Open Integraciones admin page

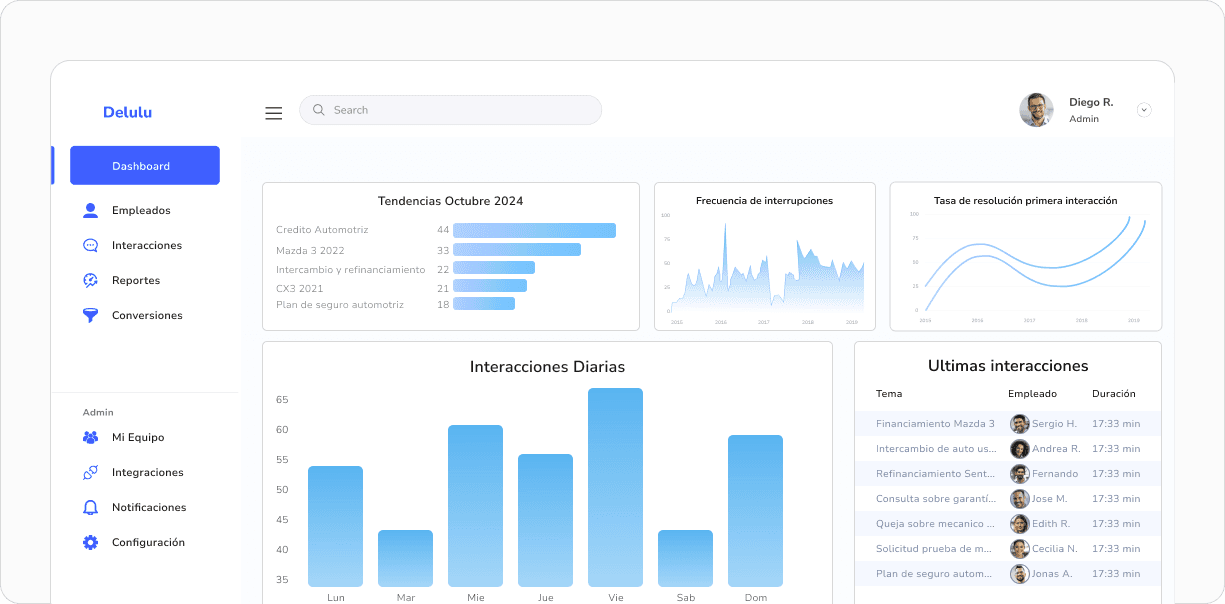148,472
